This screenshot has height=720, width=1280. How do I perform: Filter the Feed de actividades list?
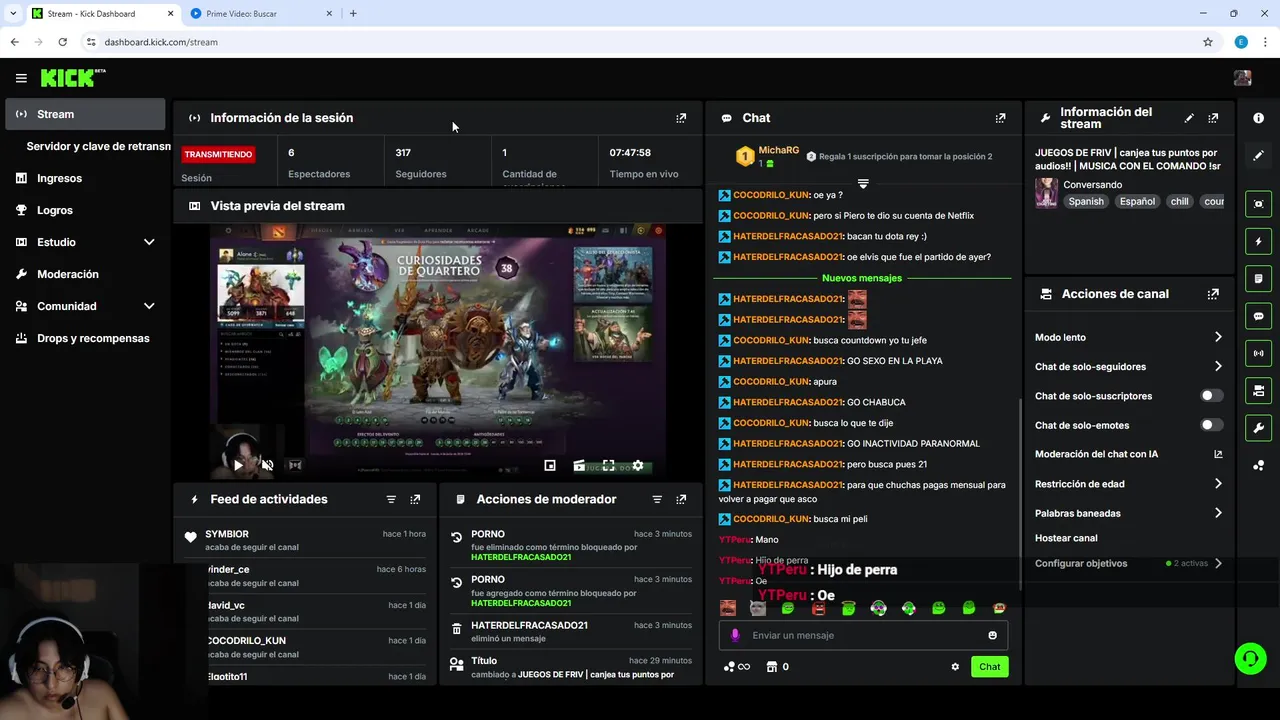point(391,499)
